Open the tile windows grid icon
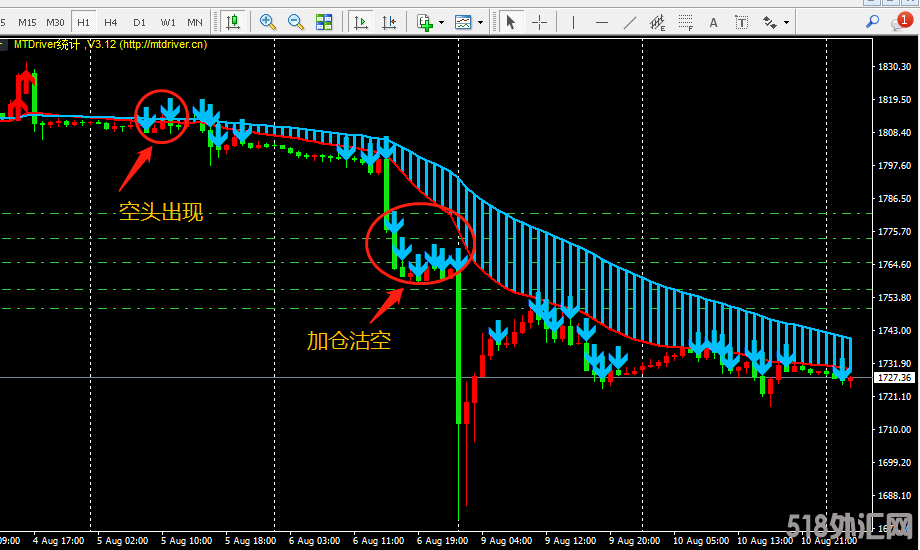Screen dimensions: 920x550 324,22
